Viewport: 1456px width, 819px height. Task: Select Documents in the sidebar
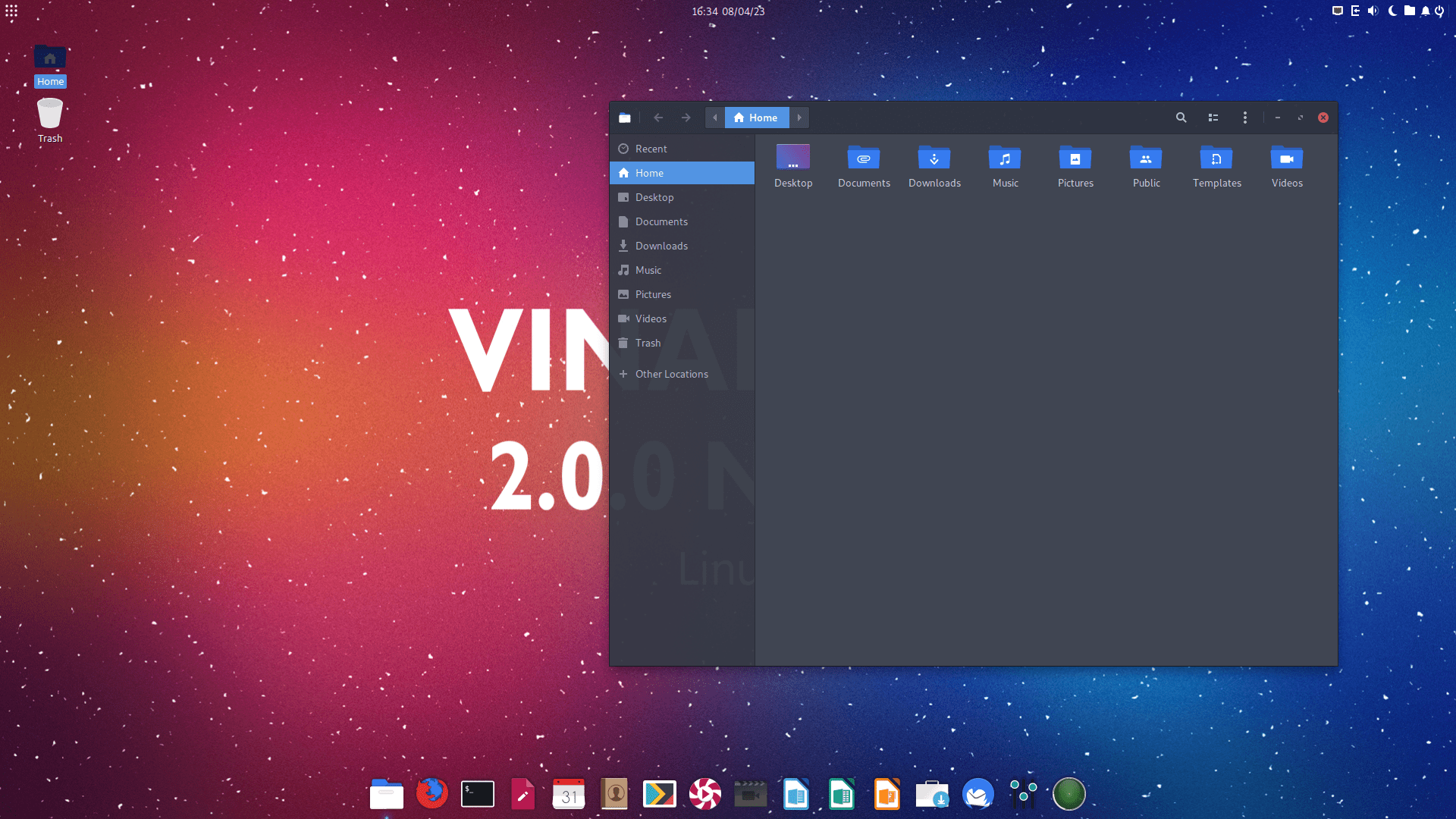682,221
